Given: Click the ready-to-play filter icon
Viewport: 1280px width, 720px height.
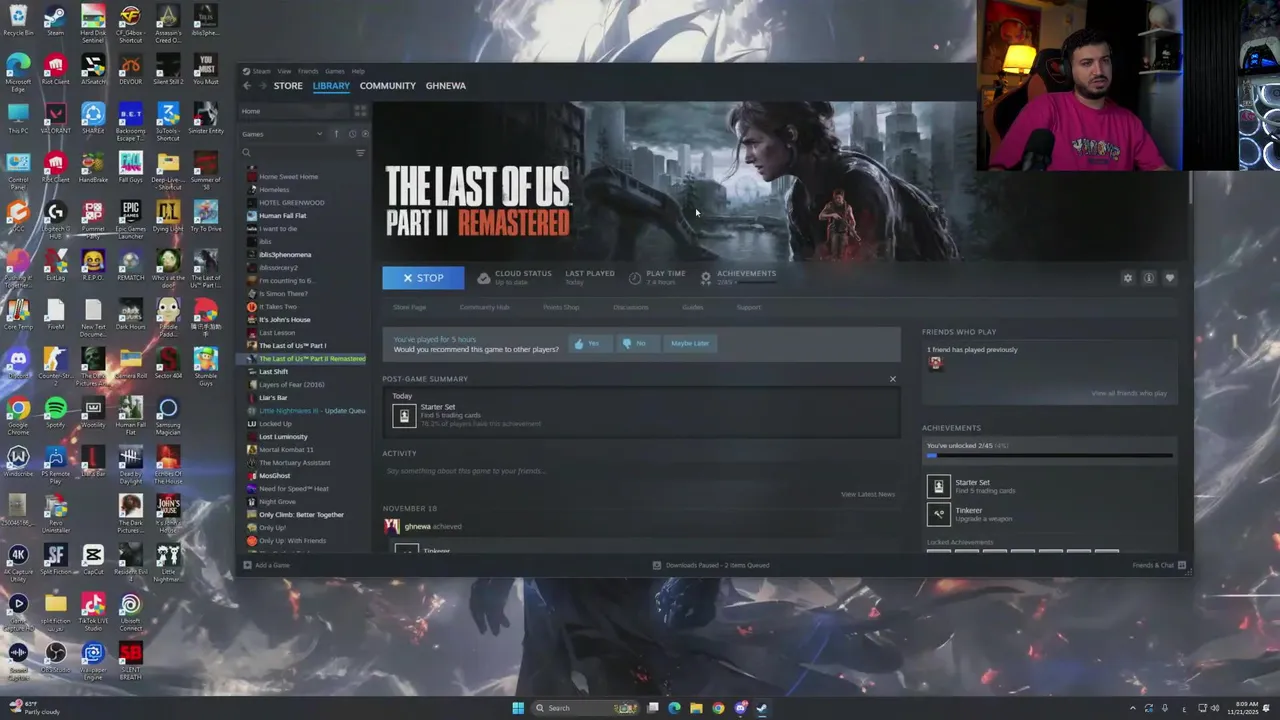Looking at the screenshot, I should pyautogui.click(x=364, y=134).
